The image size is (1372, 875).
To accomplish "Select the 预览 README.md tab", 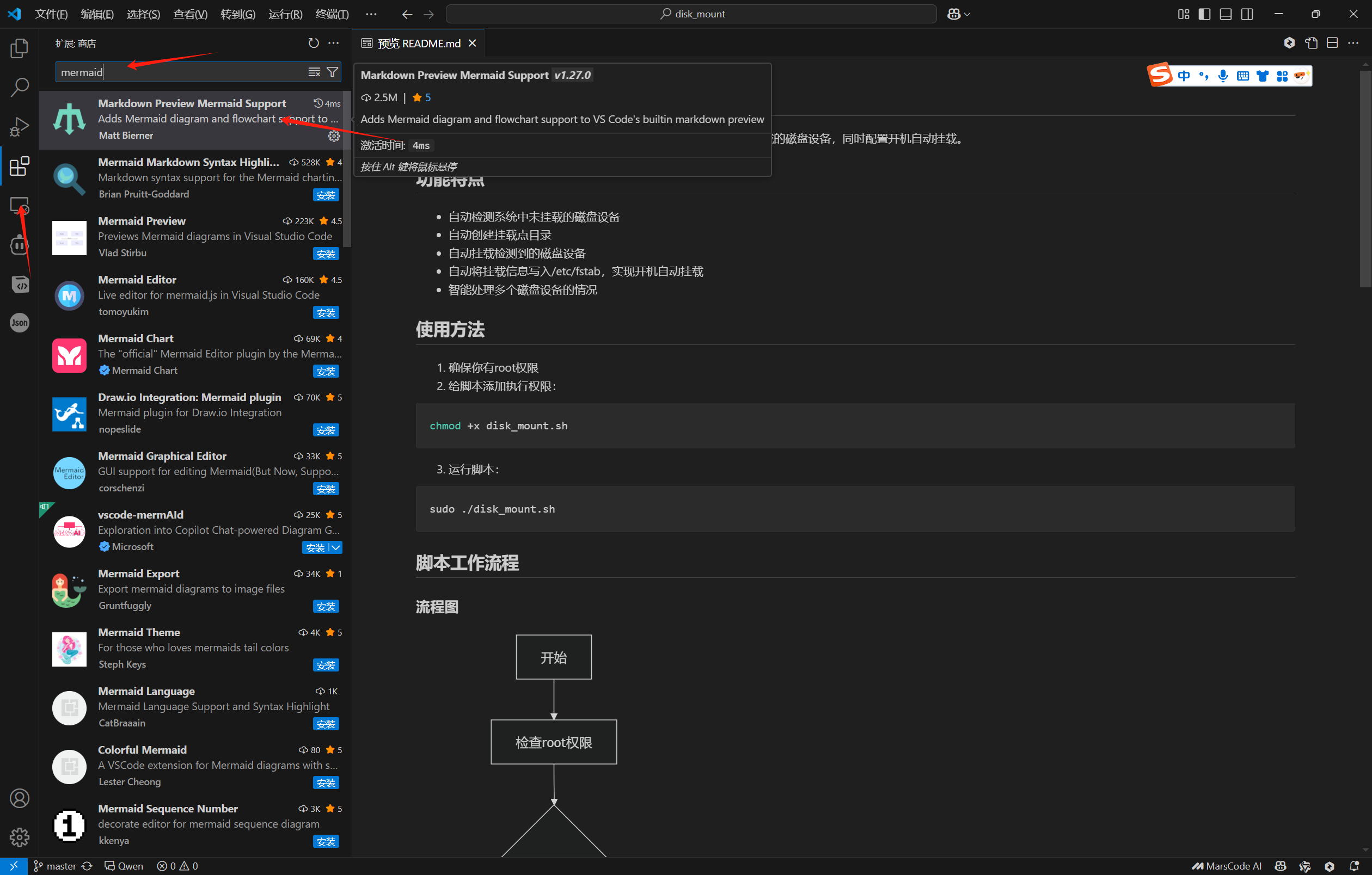I will tap(419, 44).
